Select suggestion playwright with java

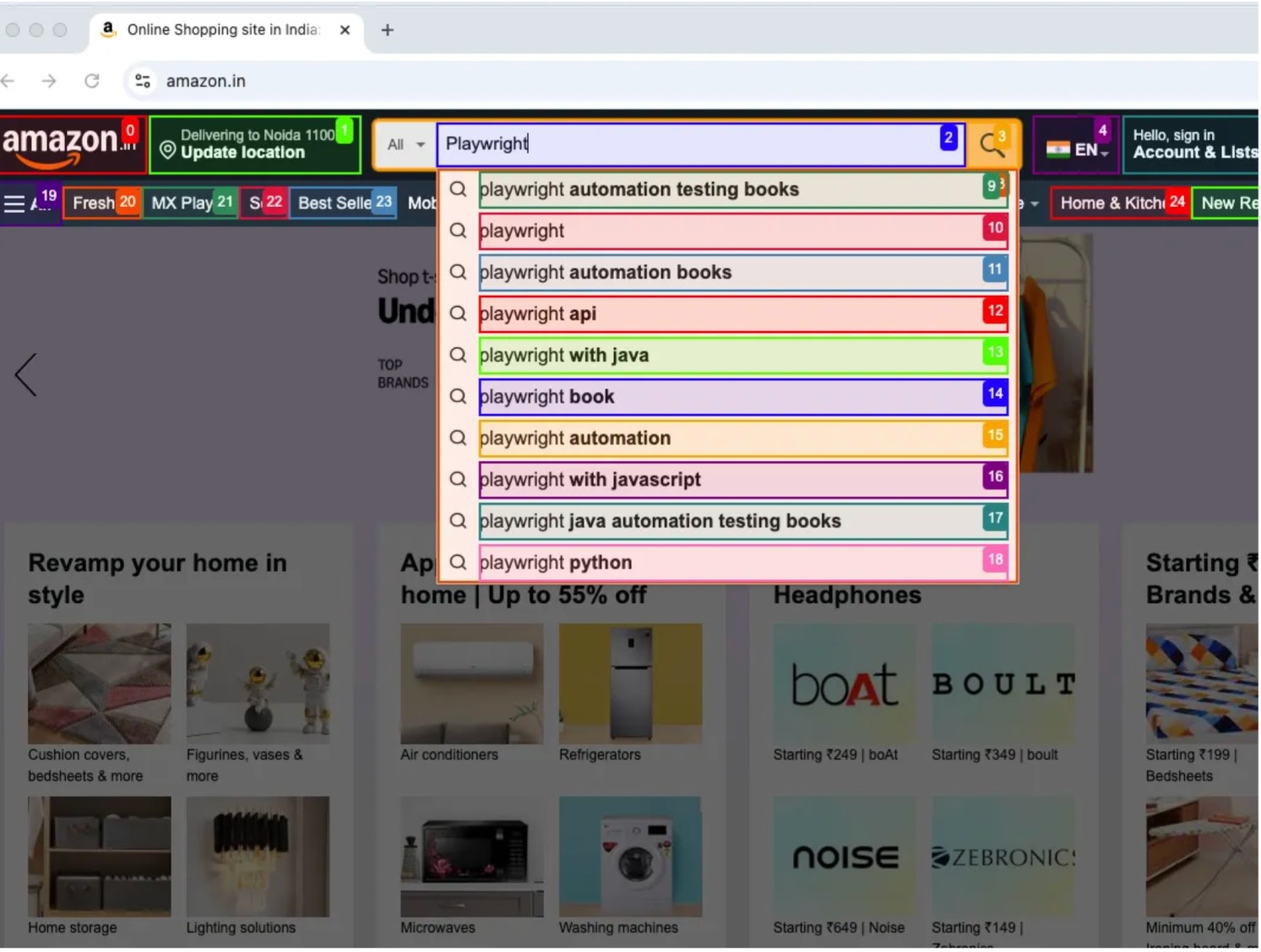tap(742, 356)
